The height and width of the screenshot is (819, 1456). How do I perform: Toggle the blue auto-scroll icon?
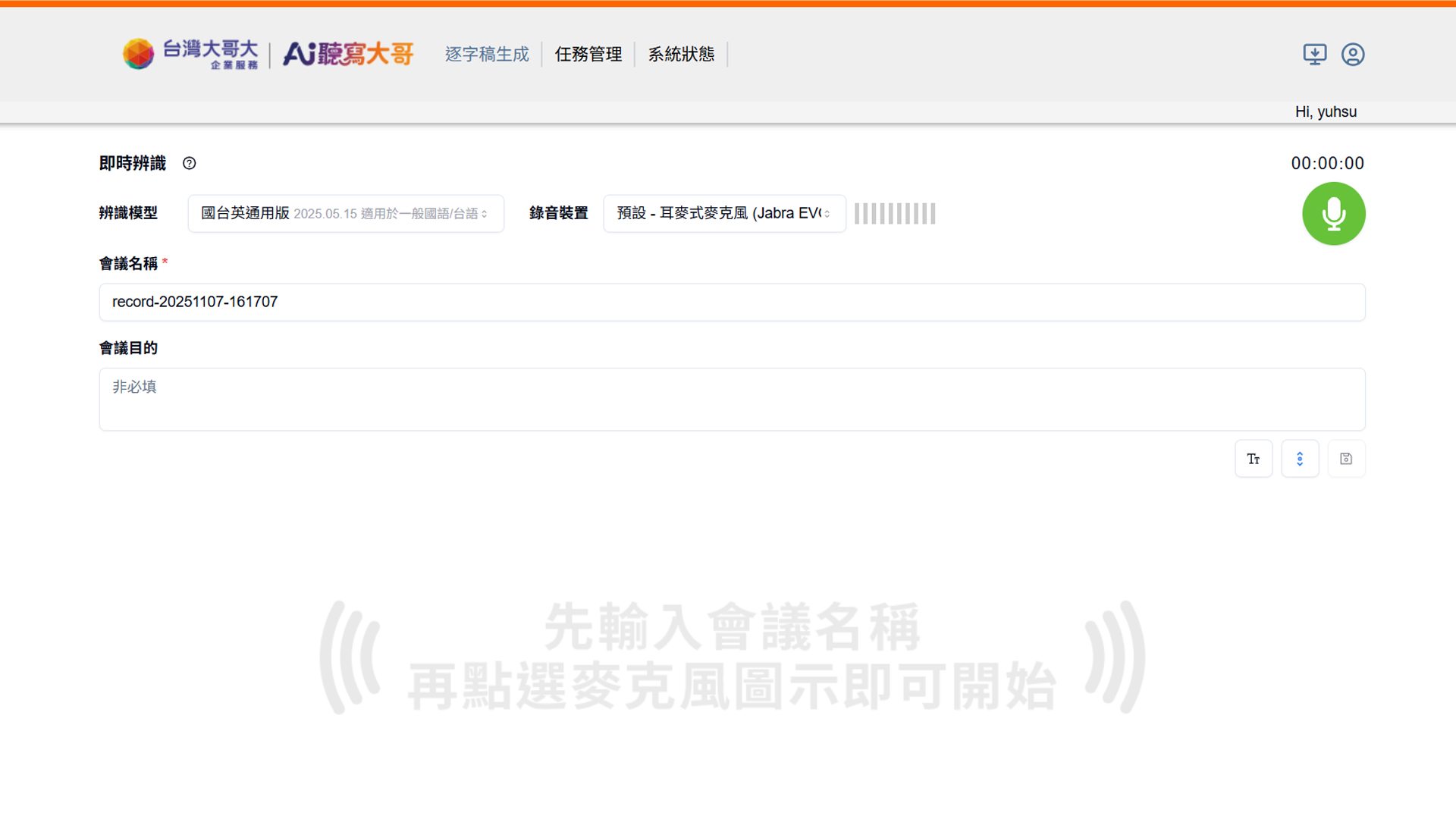click(1300, 459)
